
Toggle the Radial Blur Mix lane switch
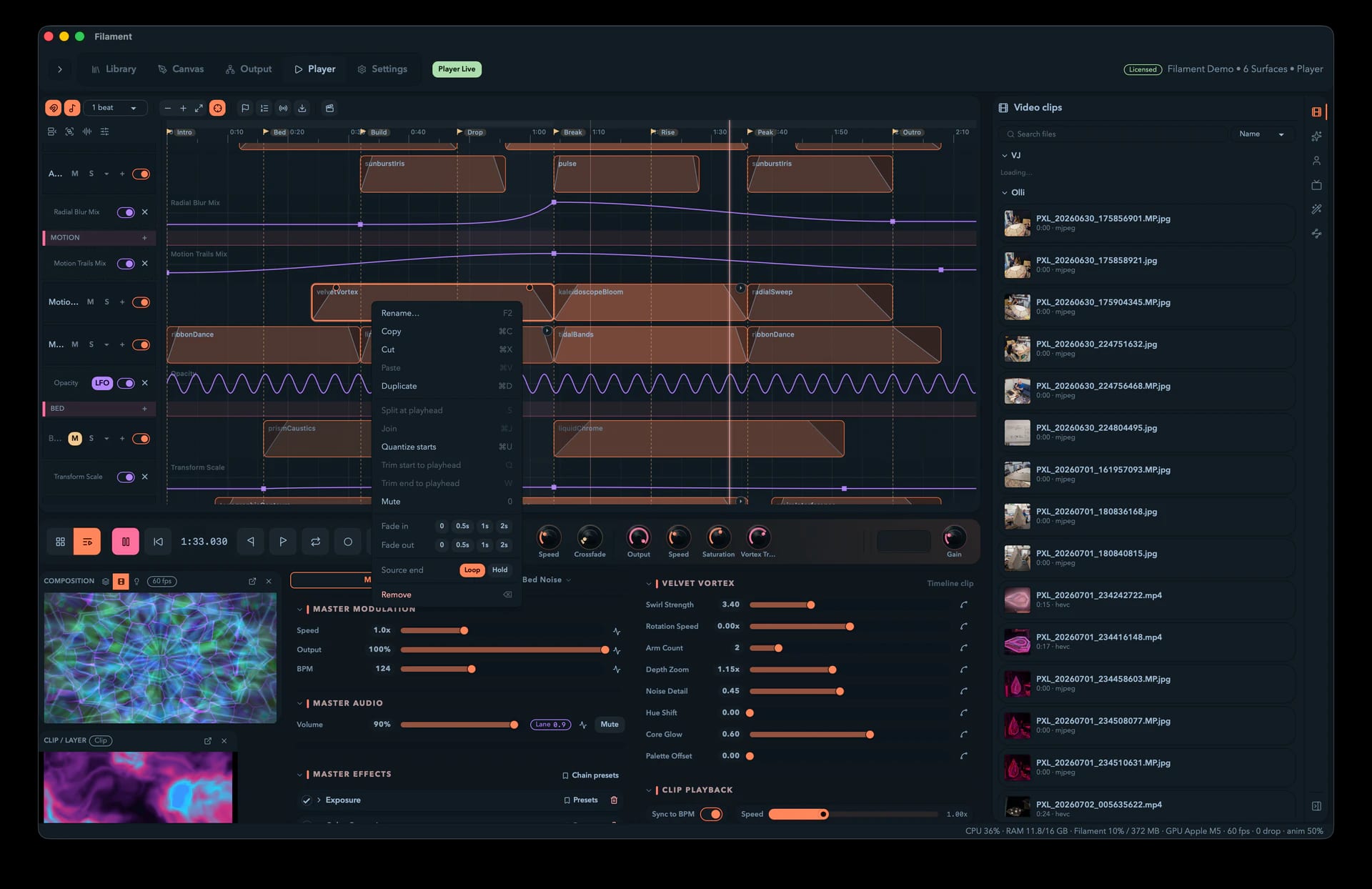[x=126, y=212]
